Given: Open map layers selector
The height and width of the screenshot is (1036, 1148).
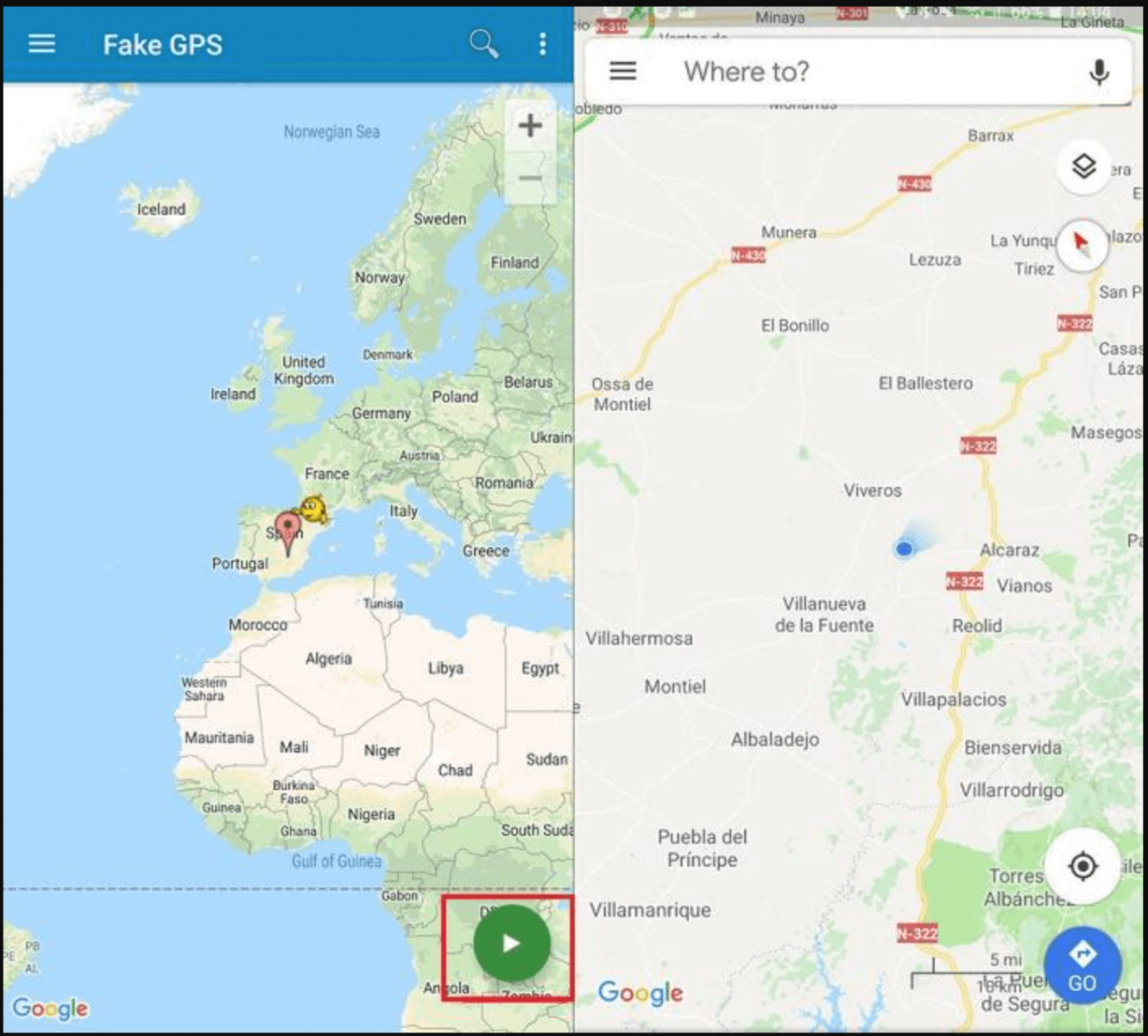Looking at the screenshot, I should (1083, 166).
